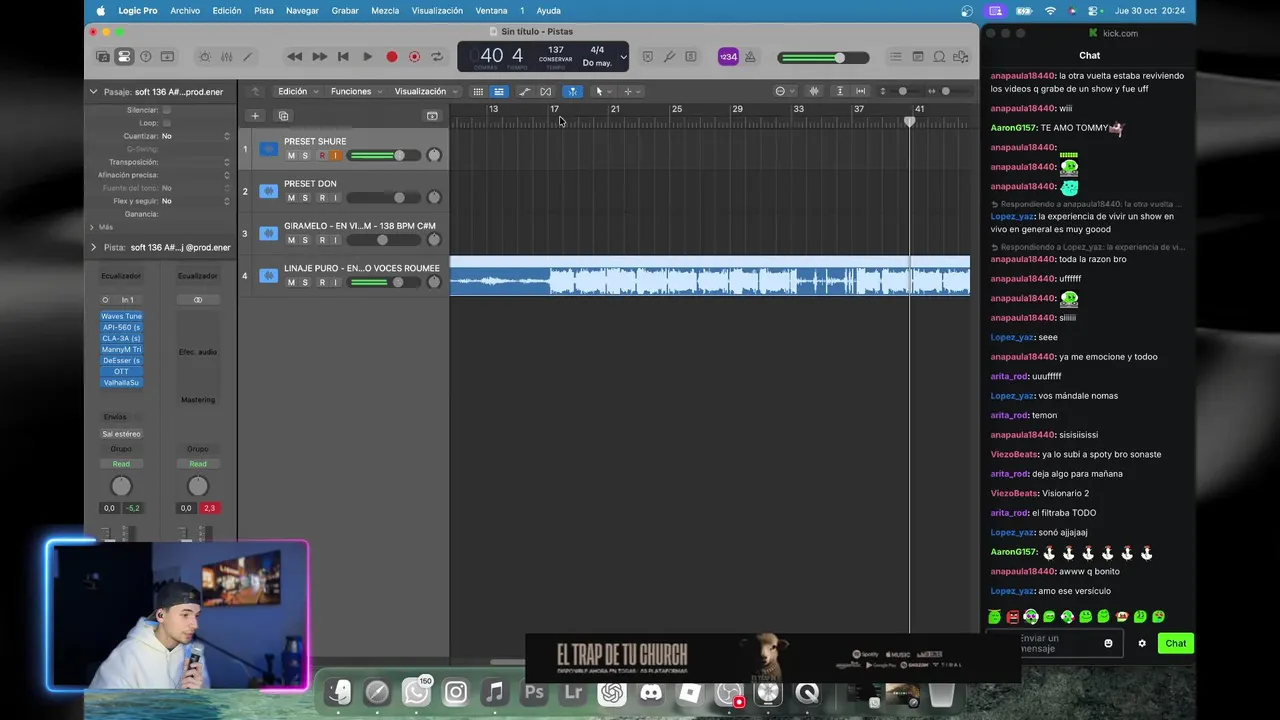Open the Ventana menu
Viewport: 1280px width, 720px height.
click(491, 10)
